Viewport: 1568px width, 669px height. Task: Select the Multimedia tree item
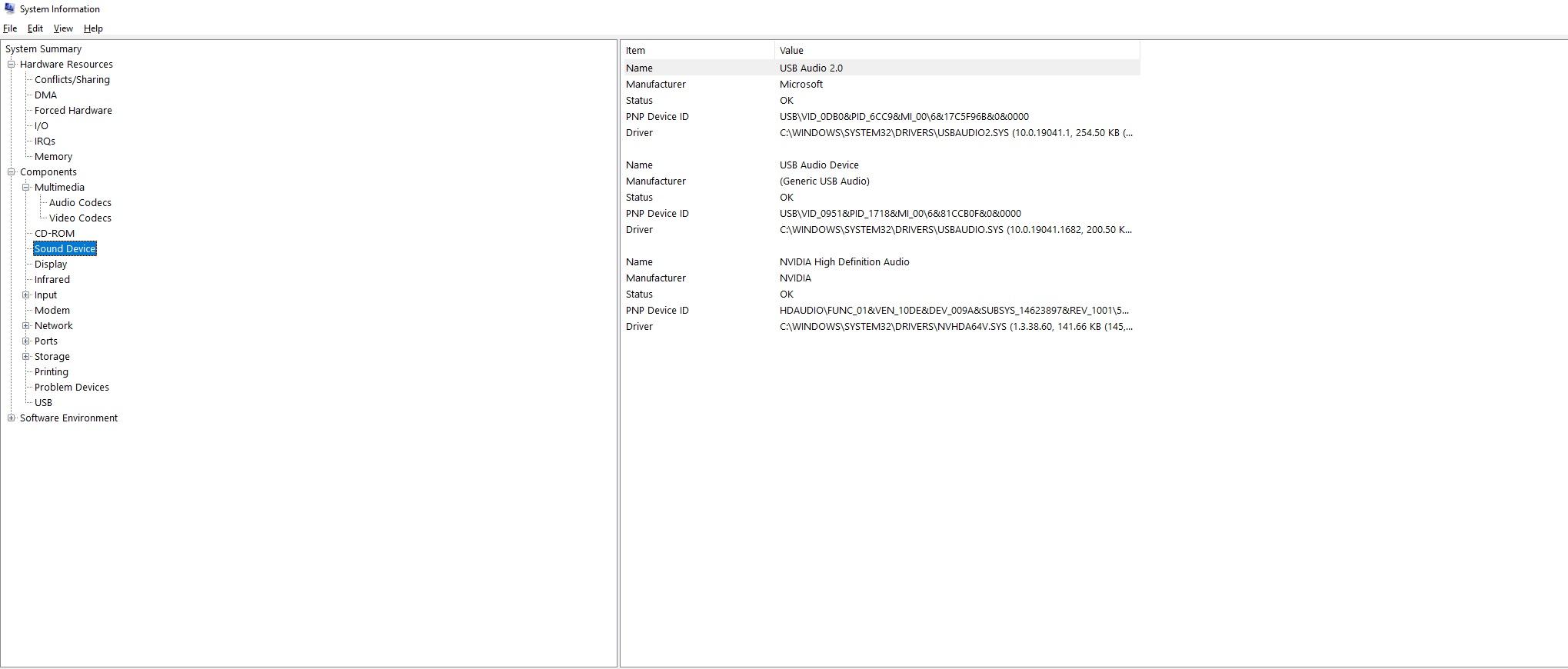(59, 188)
